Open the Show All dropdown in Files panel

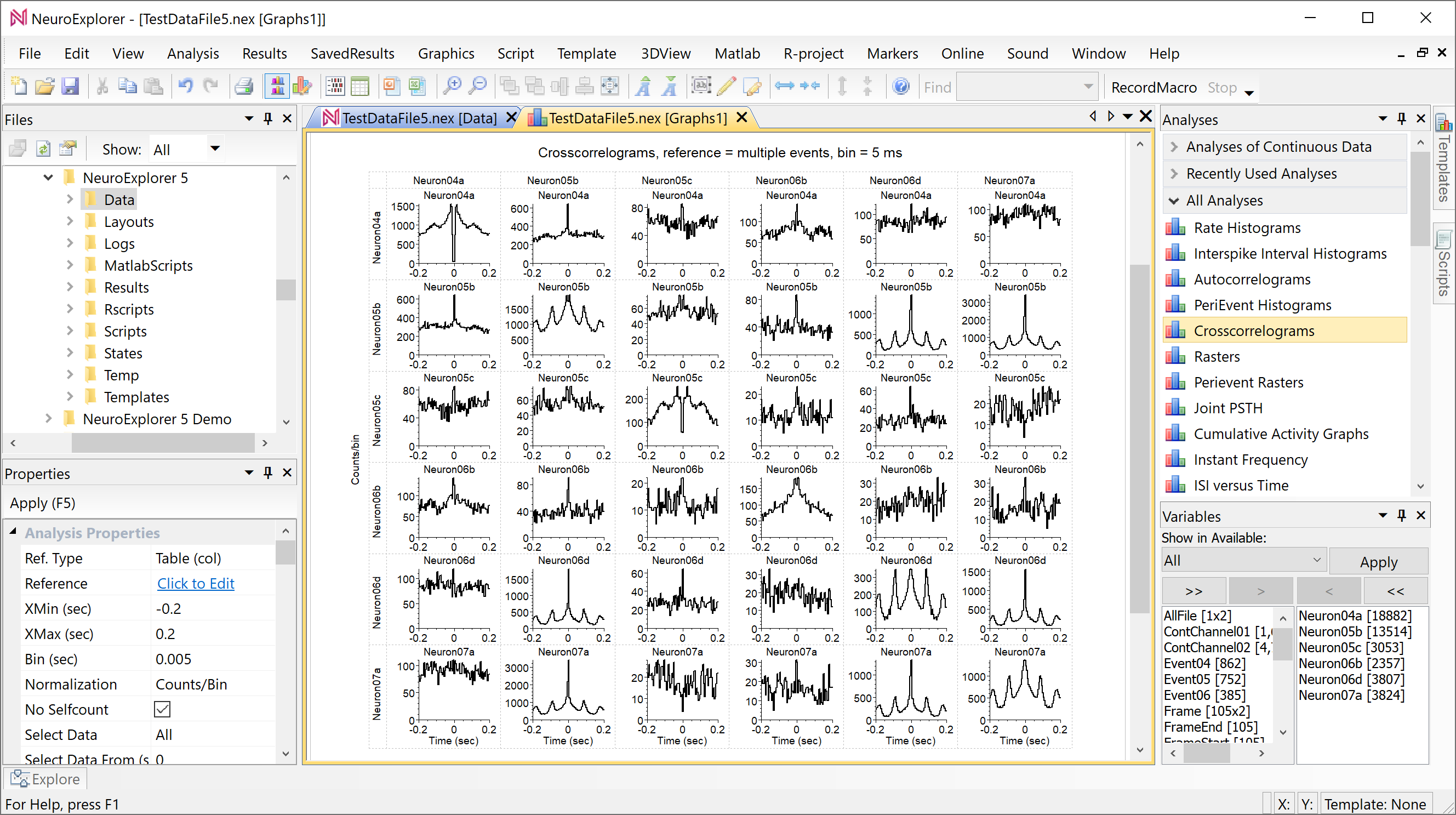tap(215, 149)
